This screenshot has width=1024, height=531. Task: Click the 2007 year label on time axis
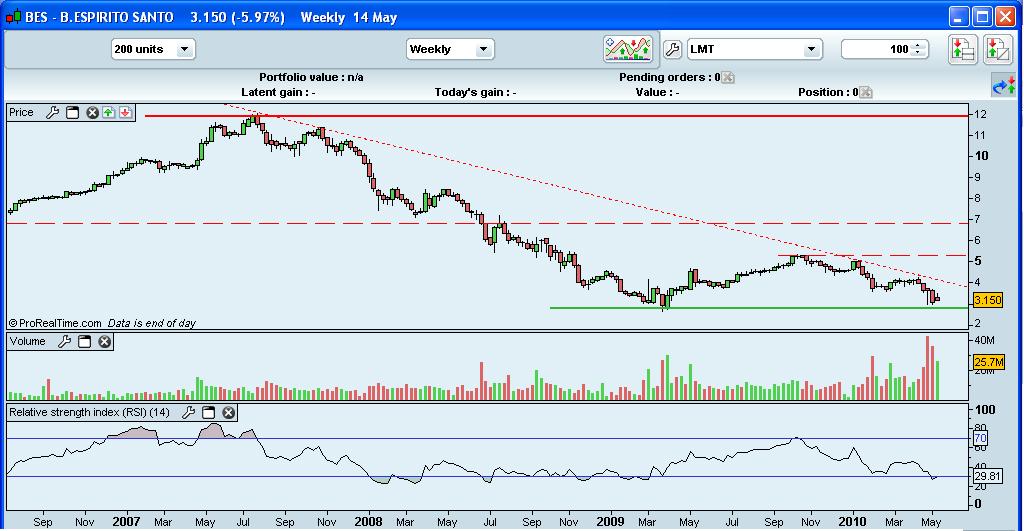126,521
